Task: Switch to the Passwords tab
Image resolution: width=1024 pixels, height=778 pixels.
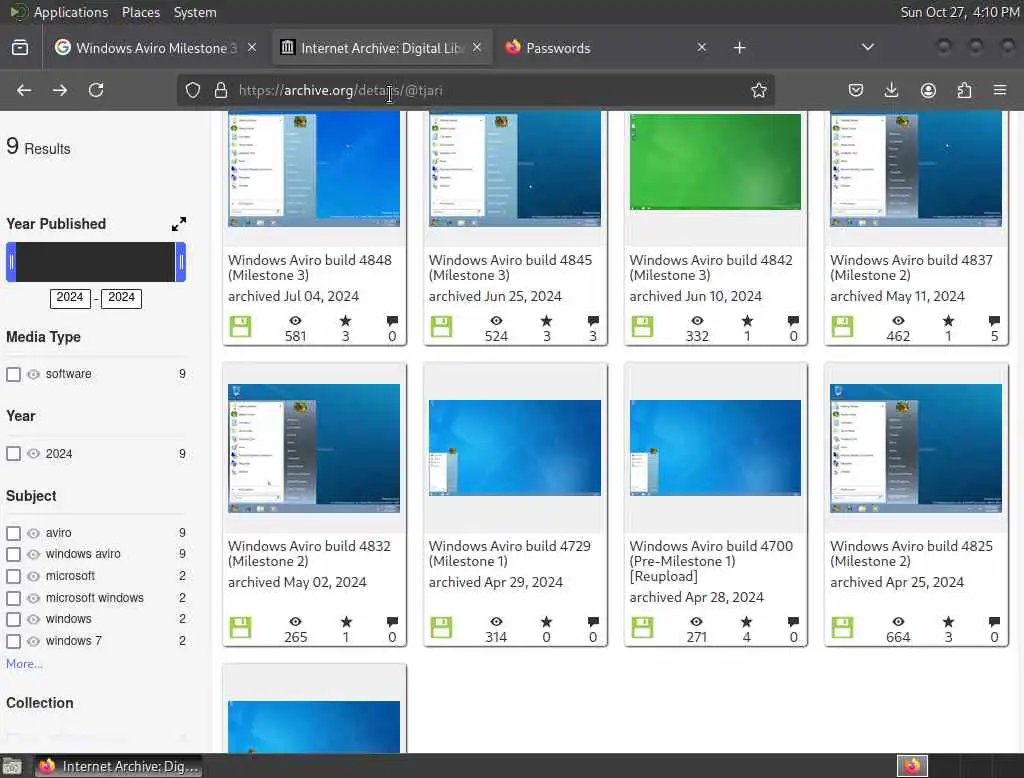Action: 606,48
